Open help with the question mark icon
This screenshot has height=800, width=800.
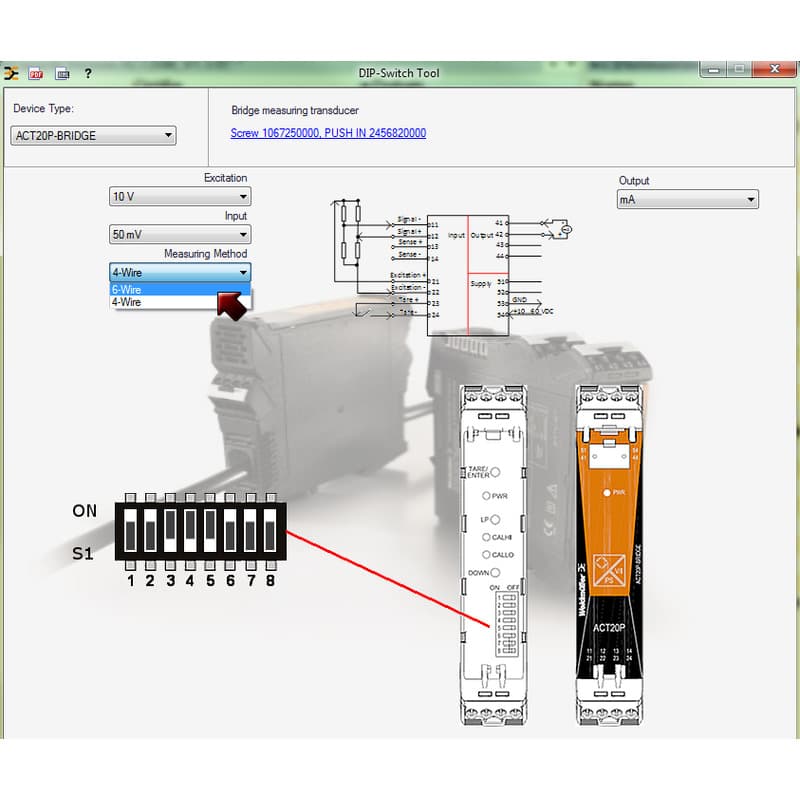88,73
